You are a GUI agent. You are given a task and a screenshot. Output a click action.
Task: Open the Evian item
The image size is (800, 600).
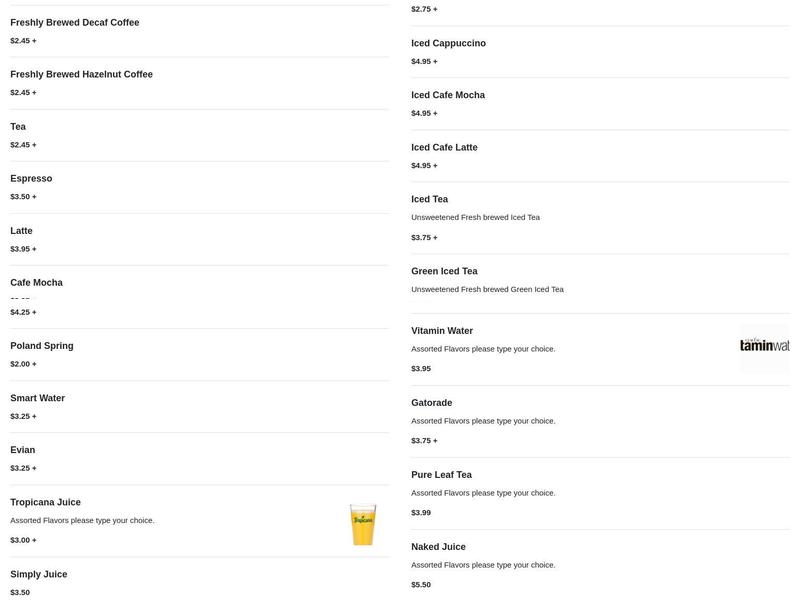22,450
